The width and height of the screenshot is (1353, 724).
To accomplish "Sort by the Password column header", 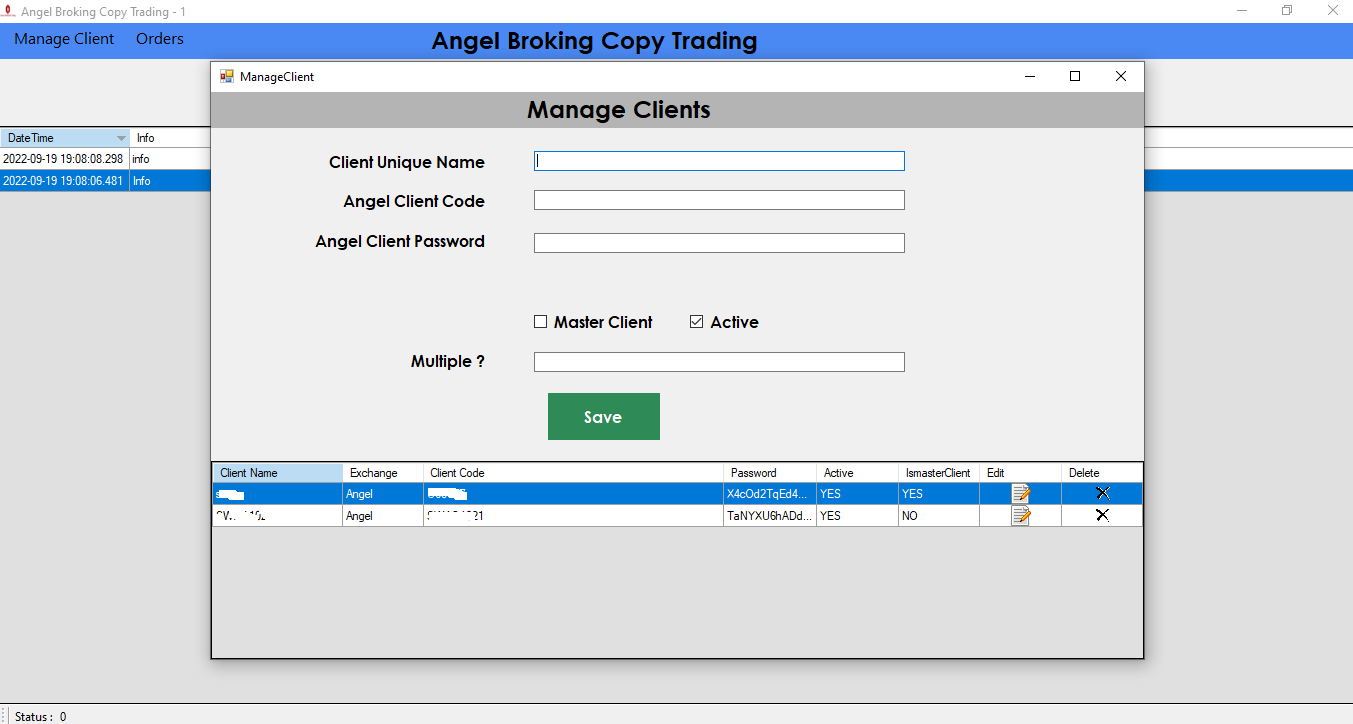I will [769, 473].
